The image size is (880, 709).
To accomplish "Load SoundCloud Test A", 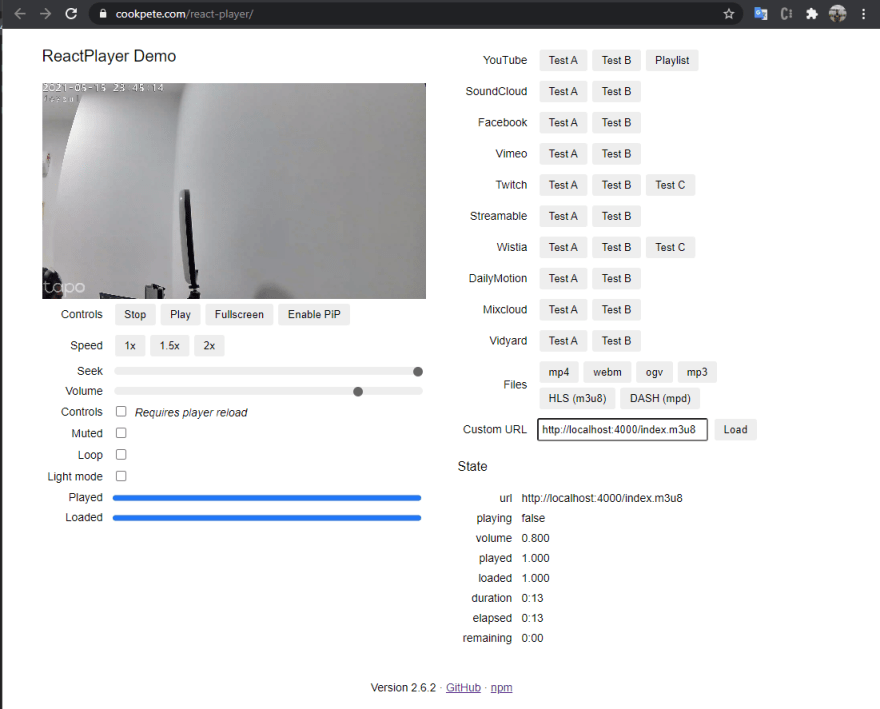I will [563, 92].
